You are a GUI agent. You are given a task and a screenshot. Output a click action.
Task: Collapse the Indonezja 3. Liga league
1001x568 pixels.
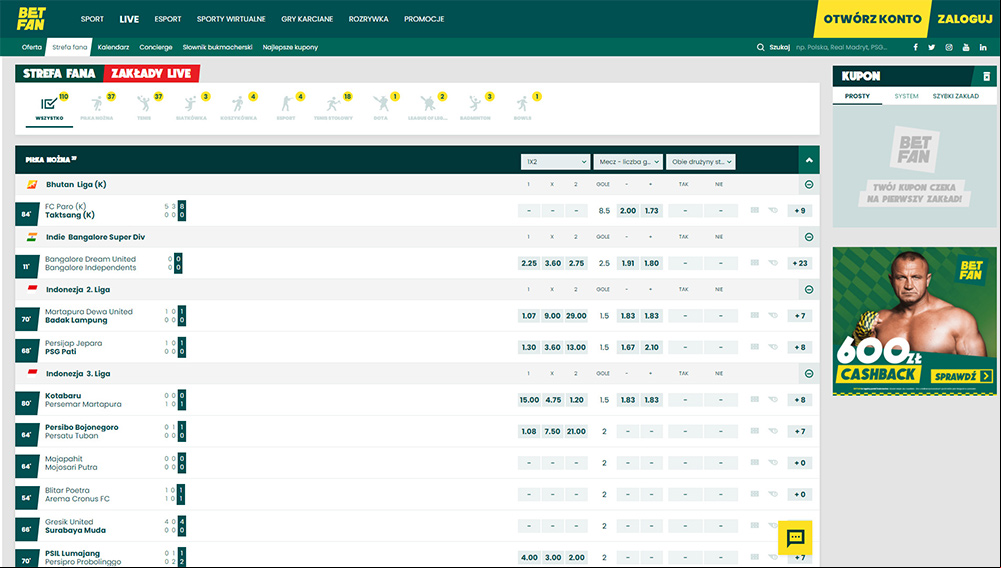[x=809, y=373]
